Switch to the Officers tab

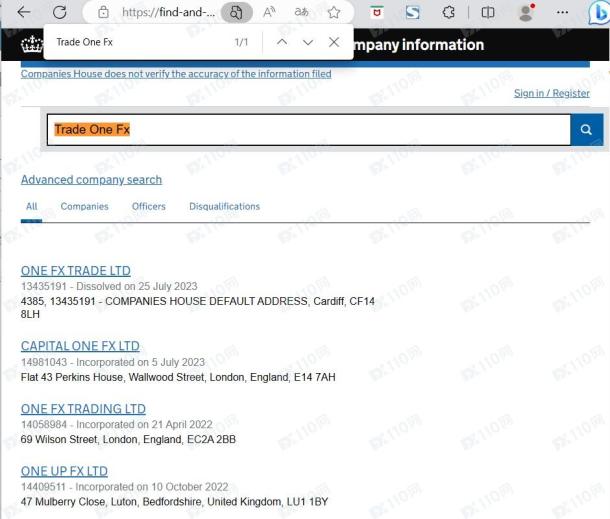(149, 207)
